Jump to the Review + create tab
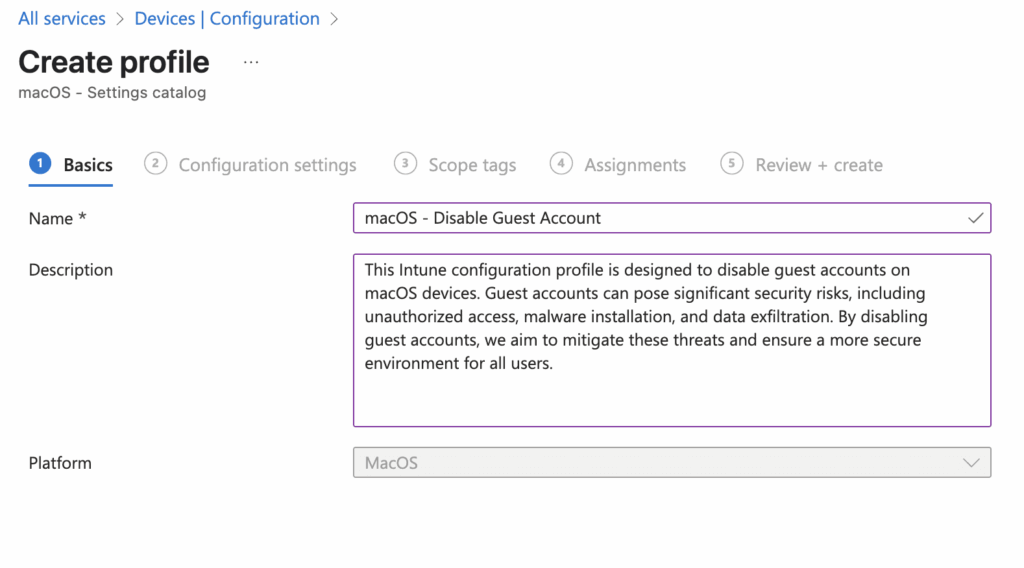Image resolution: width=1024 pixels, height=568 pixels. click(819, 165)
